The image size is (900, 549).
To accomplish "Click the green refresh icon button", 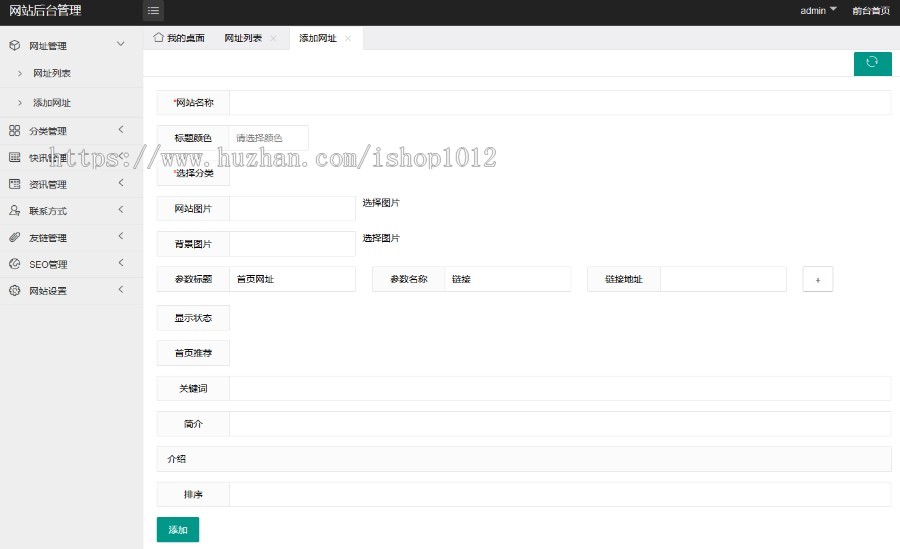I will point(872,63).
